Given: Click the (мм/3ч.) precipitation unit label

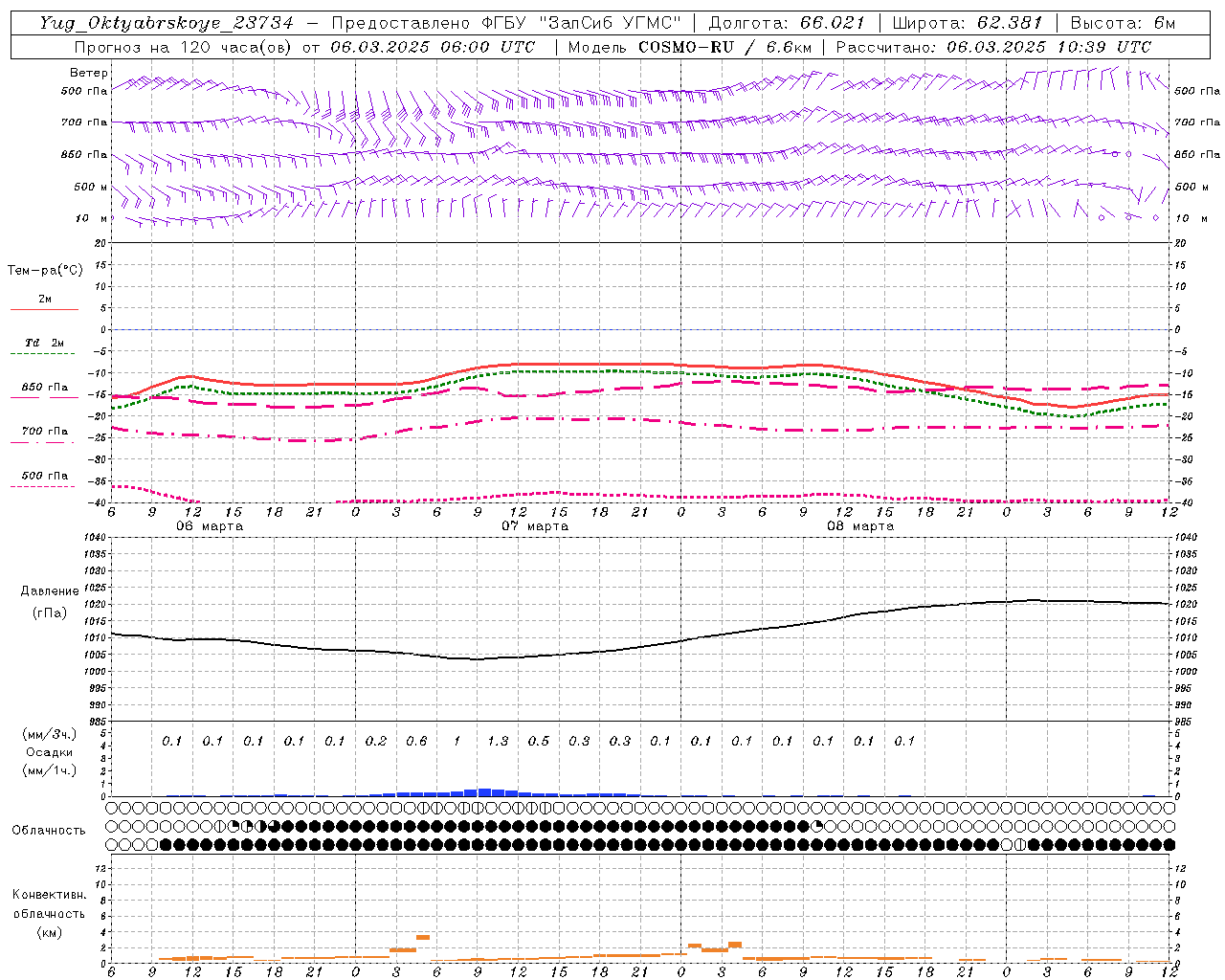Looking at the screenshot, I should 50,734.
